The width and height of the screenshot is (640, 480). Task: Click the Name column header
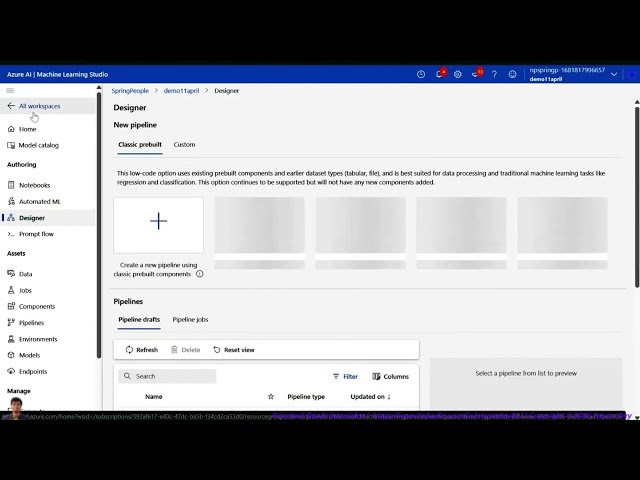(x=154, y=396)
